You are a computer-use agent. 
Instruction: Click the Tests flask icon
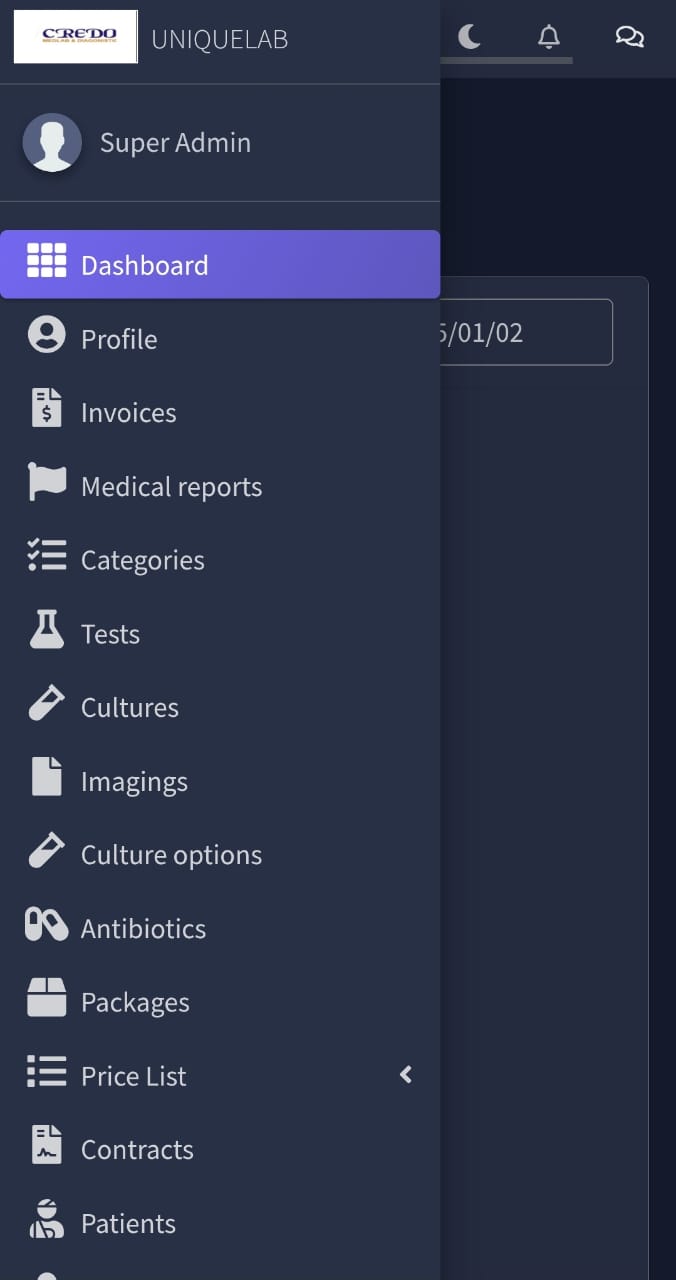[x=46, y=629]
